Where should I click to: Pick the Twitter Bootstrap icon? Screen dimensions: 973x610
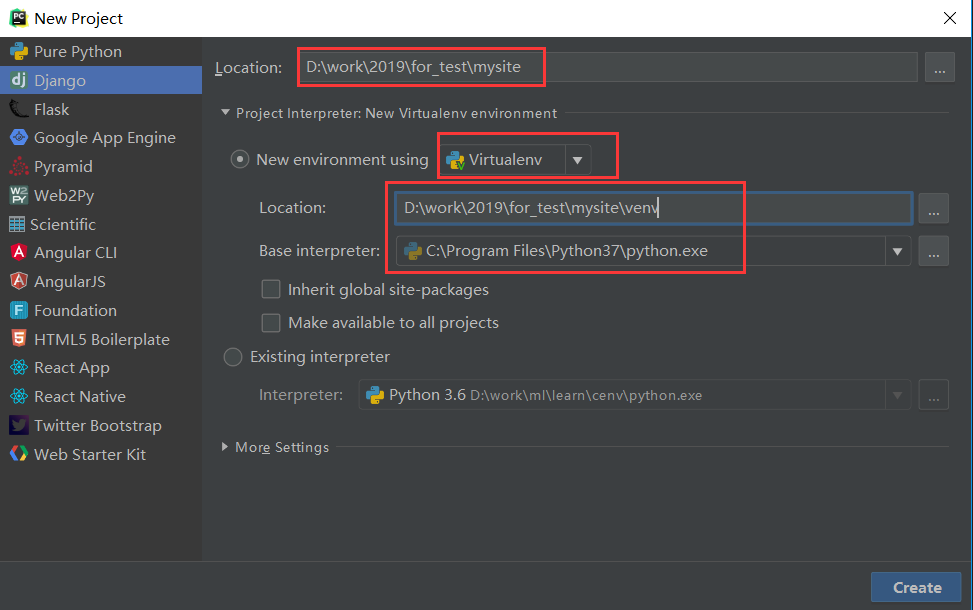(18, 426)
